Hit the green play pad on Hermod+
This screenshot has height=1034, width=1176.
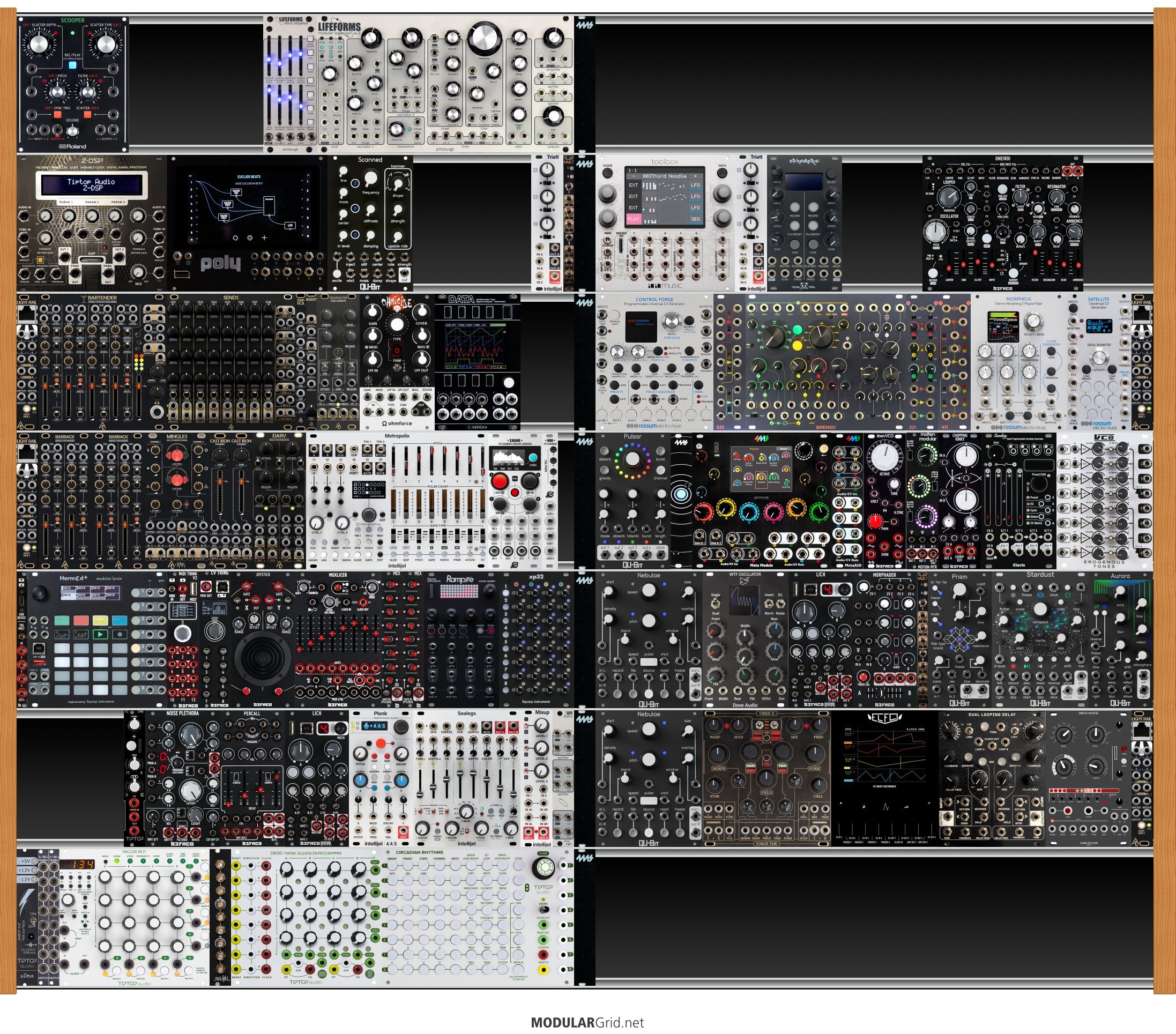(100, 634)
